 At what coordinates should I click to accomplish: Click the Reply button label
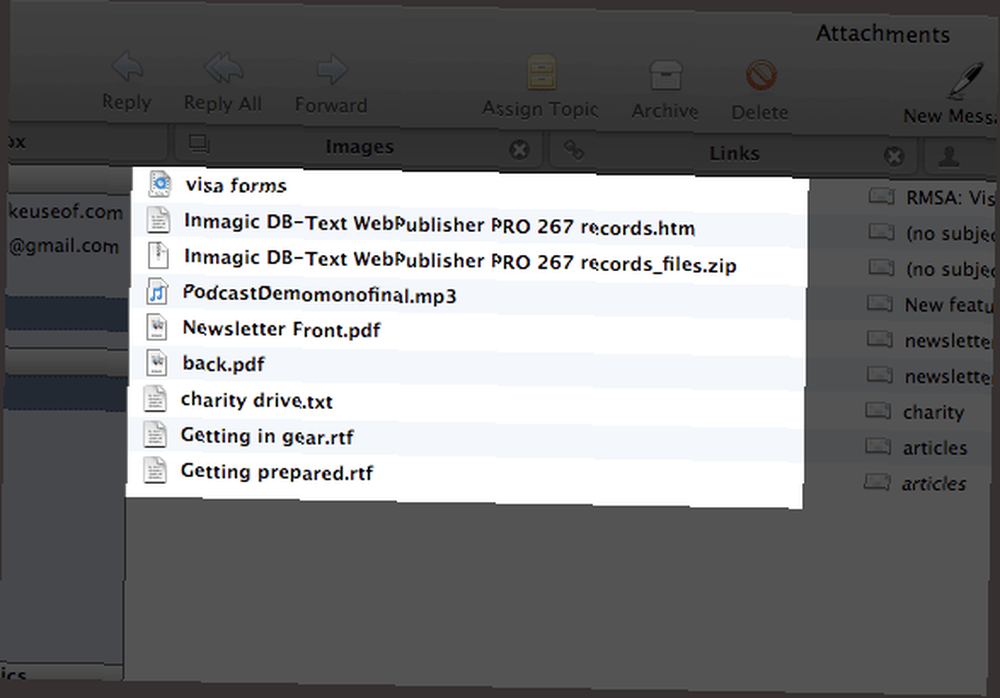tap(126, 102)
